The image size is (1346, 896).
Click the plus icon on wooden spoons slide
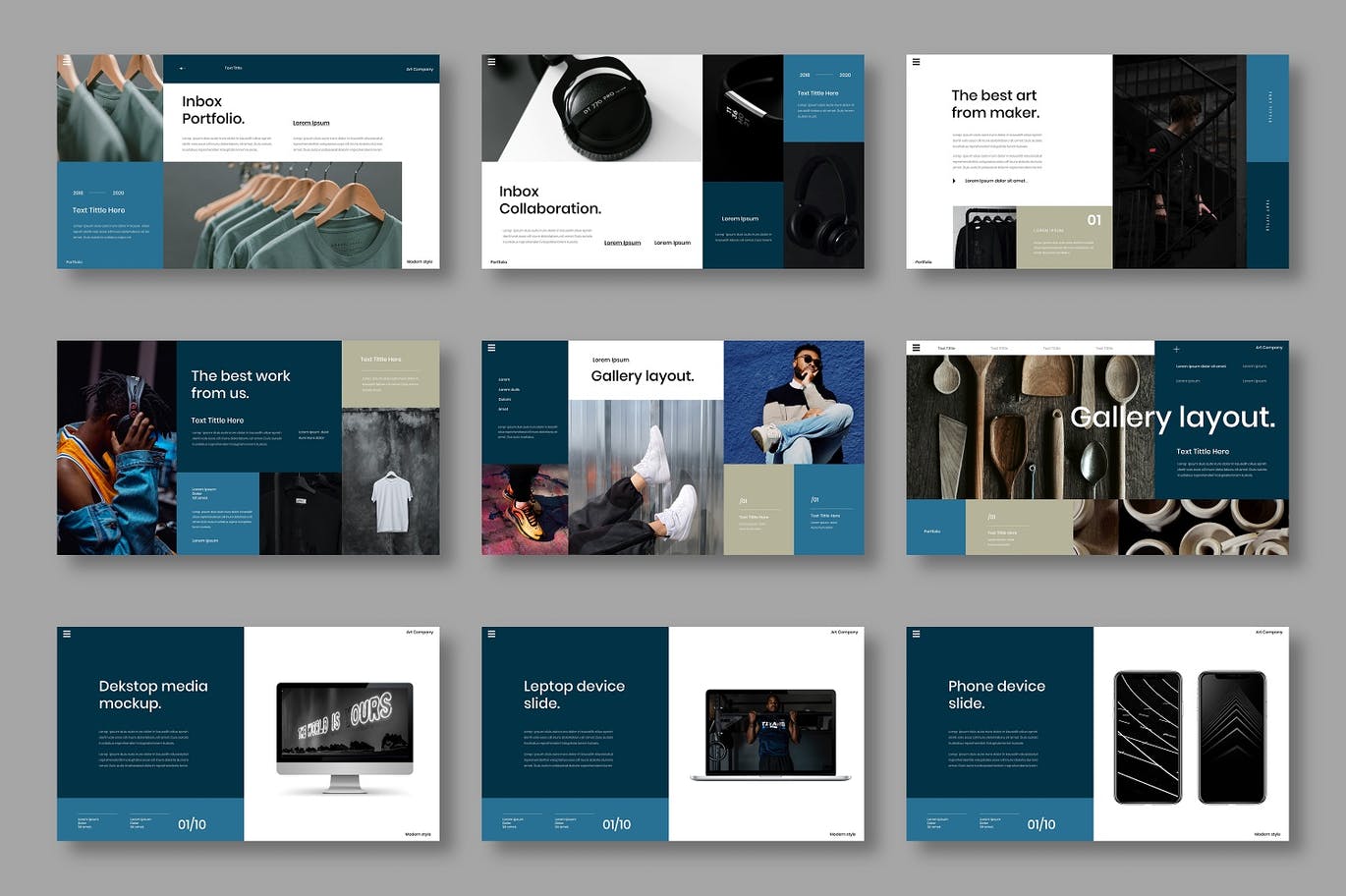click(1176, 349)
